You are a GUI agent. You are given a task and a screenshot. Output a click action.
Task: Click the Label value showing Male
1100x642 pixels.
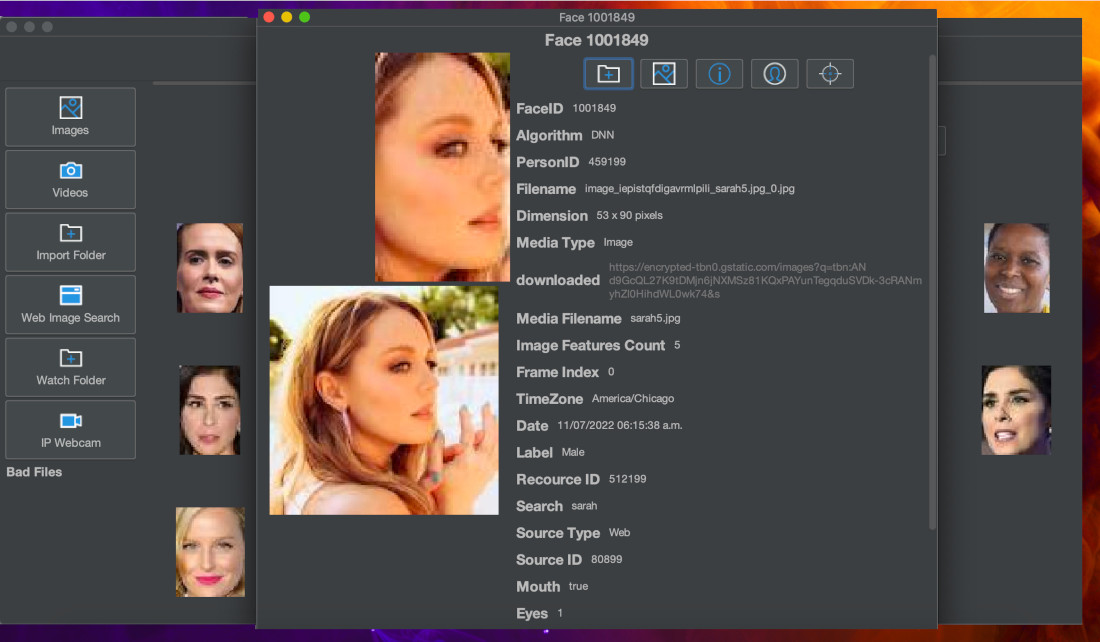[x=572, y=452]
